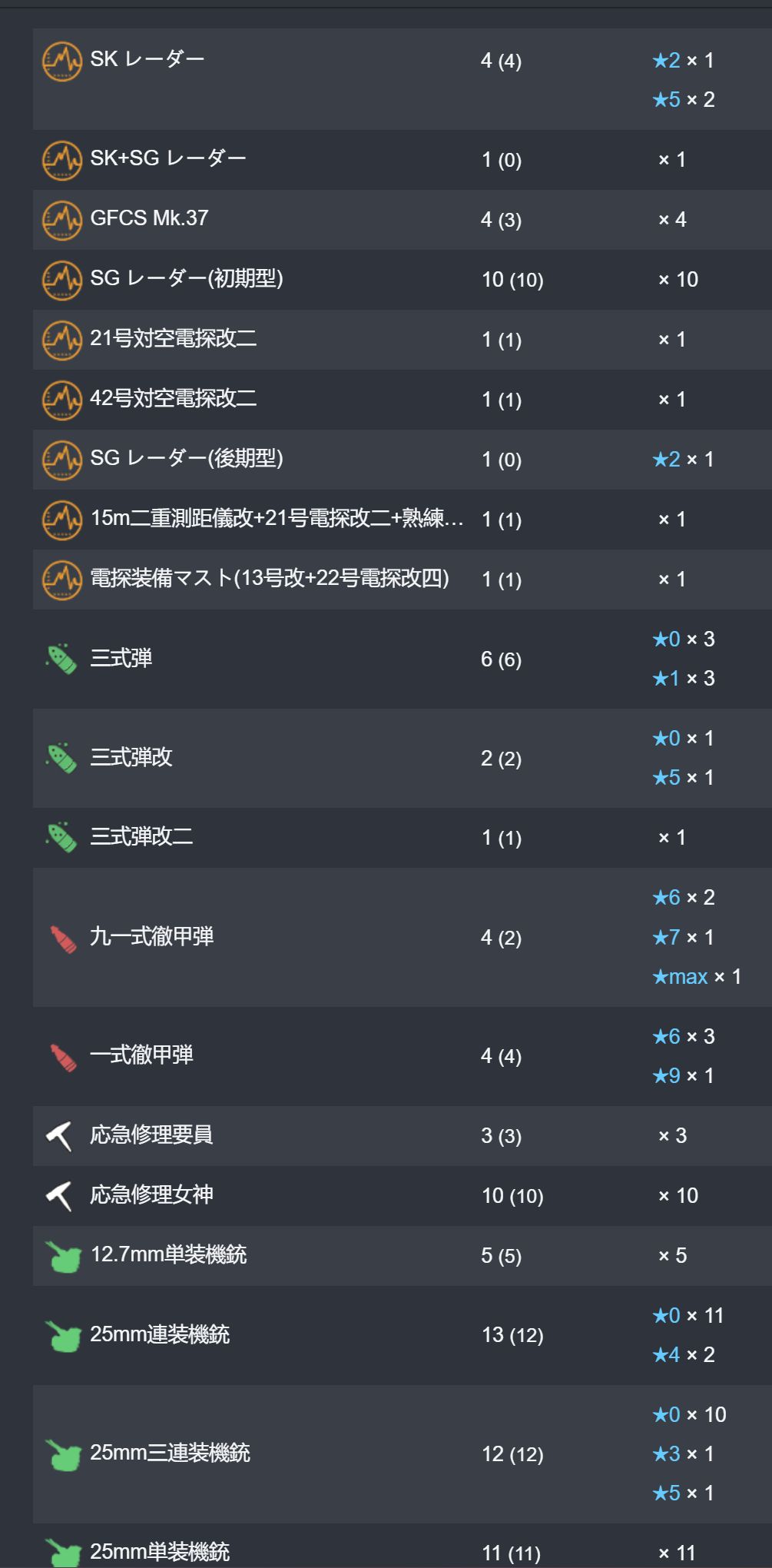Click the ★4 × 2 entry for 25mm連装機銃

point(683,1355)
